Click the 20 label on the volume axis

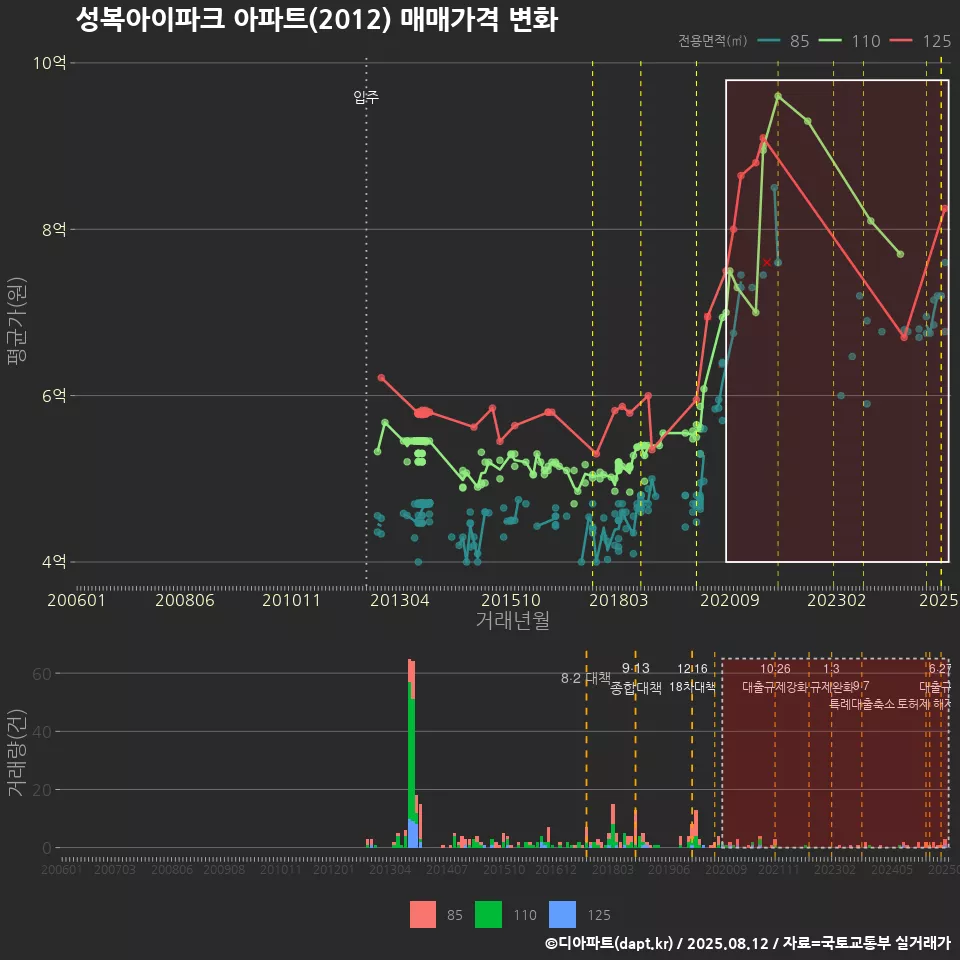[42, 790]
